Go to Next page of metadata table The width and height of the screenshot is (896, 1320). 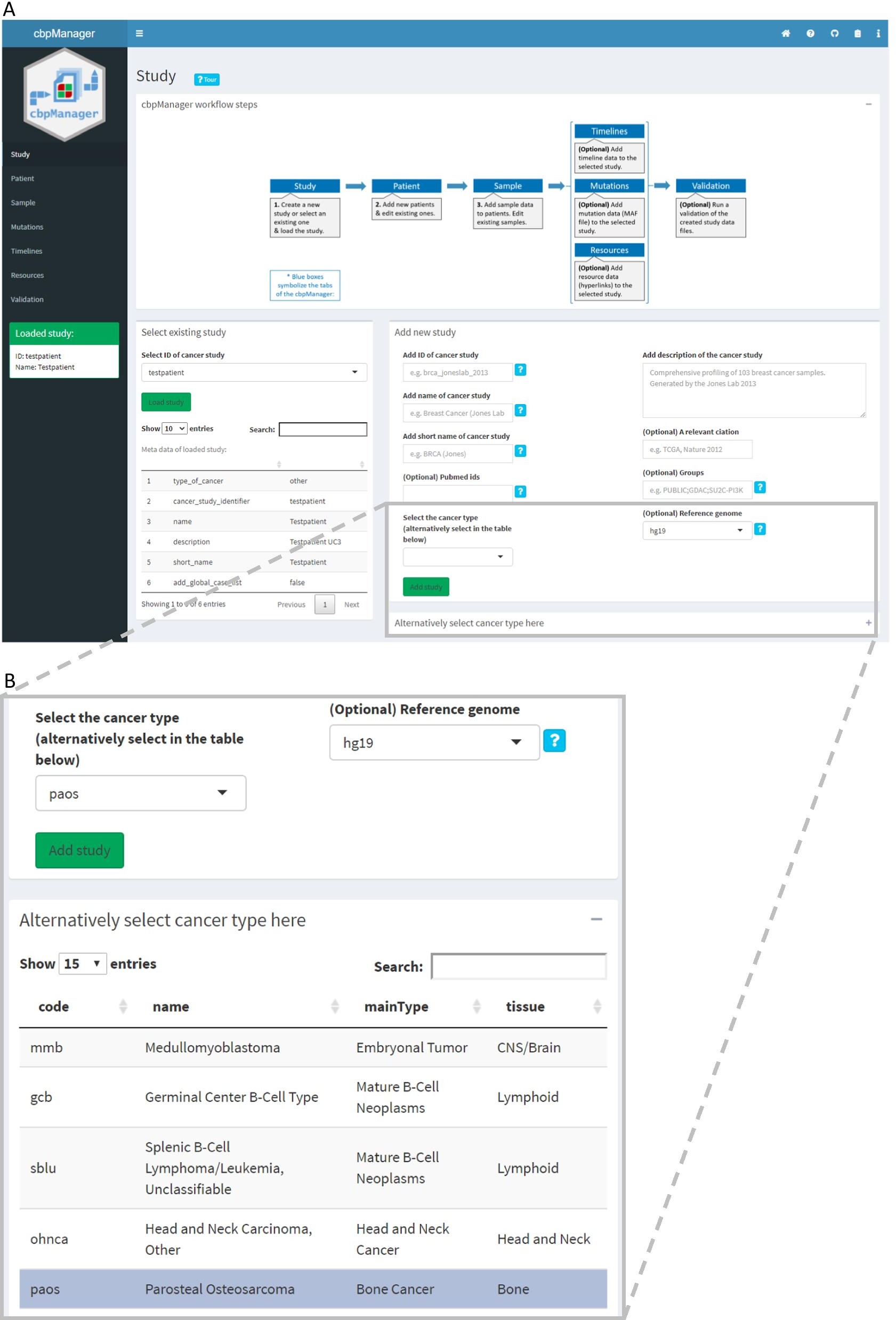pos(351,605)
